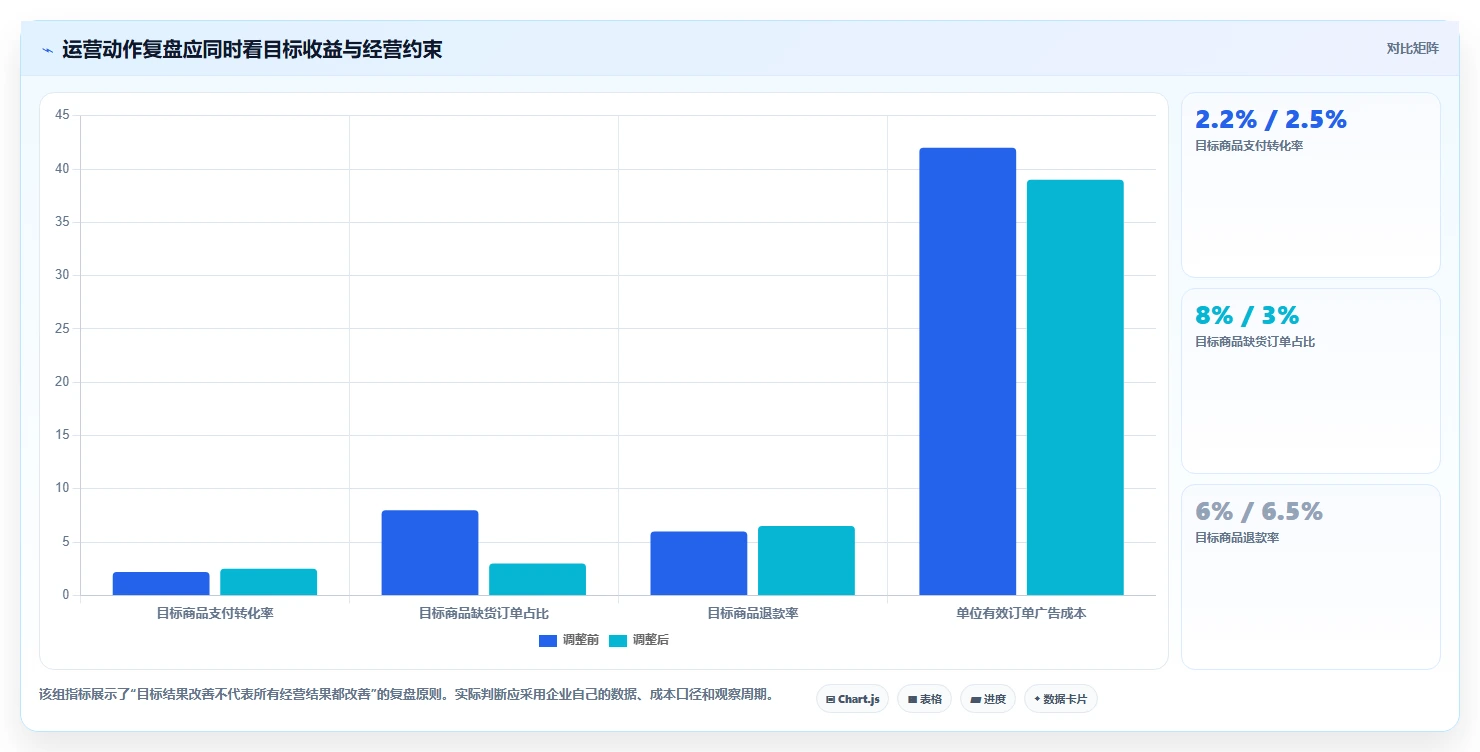The height and width of the screenshot is (752, 1480).
Task: Click the footnote text about 复盘原则
Action: pyautogui.click(x=406, y=694)
